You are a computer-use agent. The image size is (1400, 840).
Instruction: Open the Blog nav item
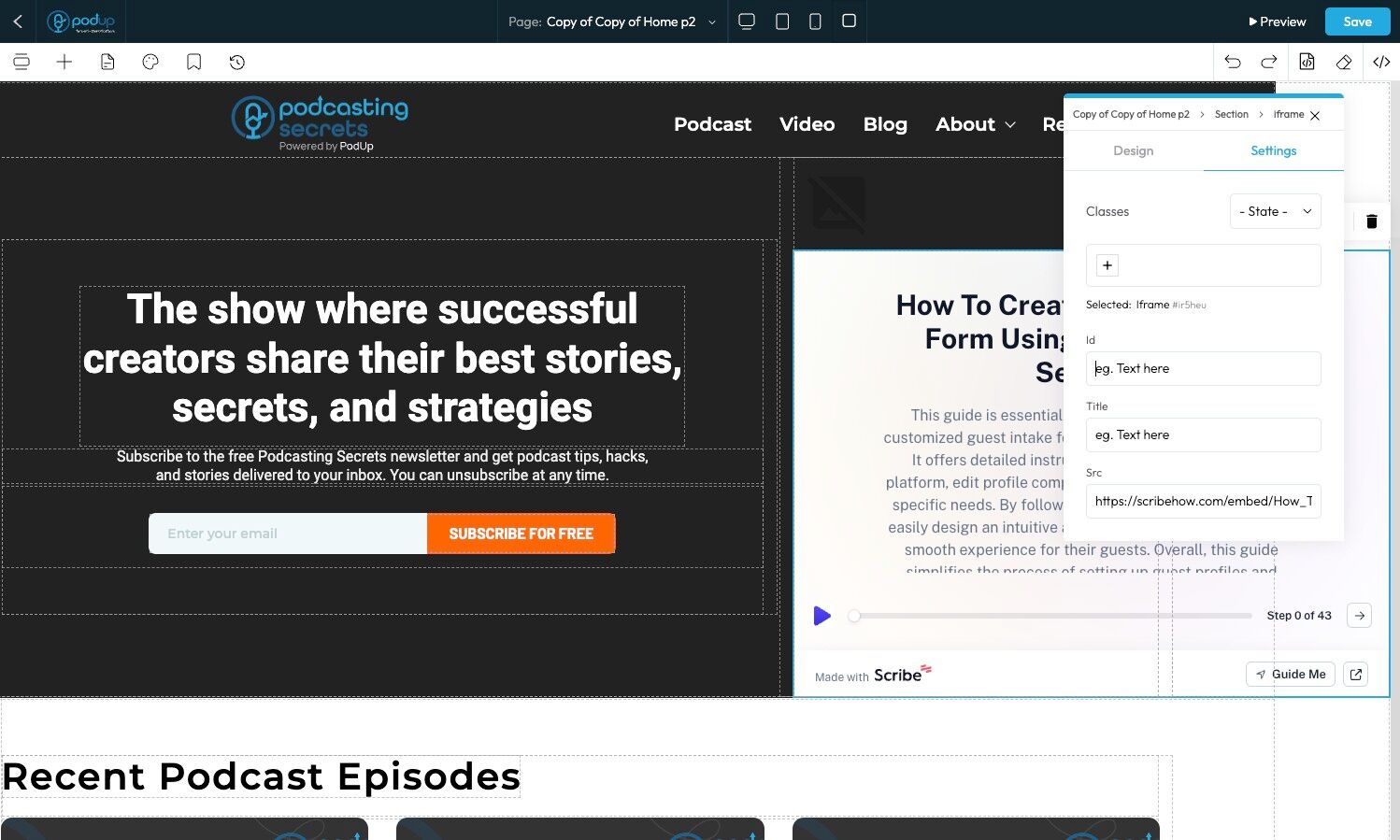point(885,124)
